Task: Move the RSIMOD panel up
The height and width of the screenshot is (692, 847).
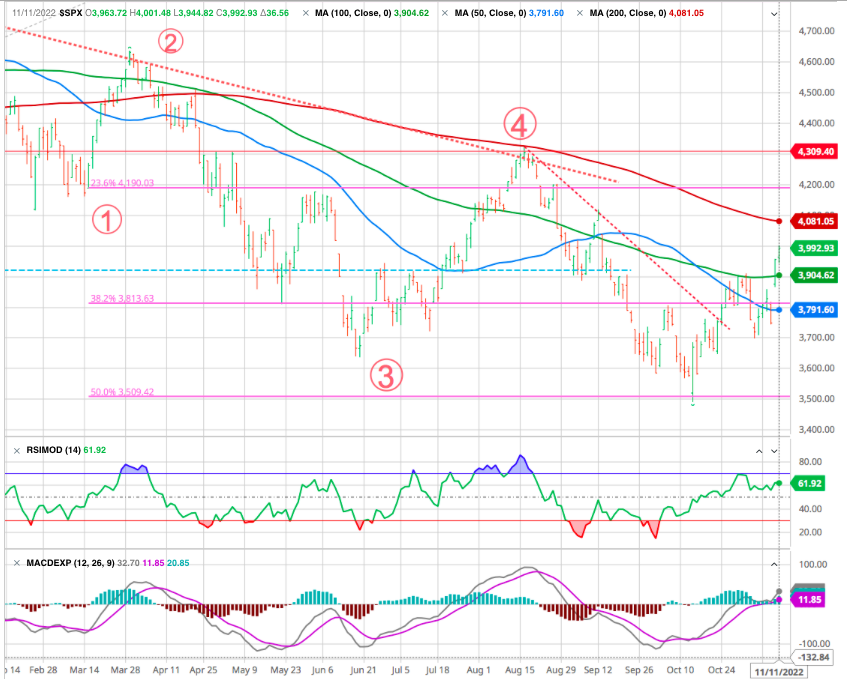Action: [759, 451]
